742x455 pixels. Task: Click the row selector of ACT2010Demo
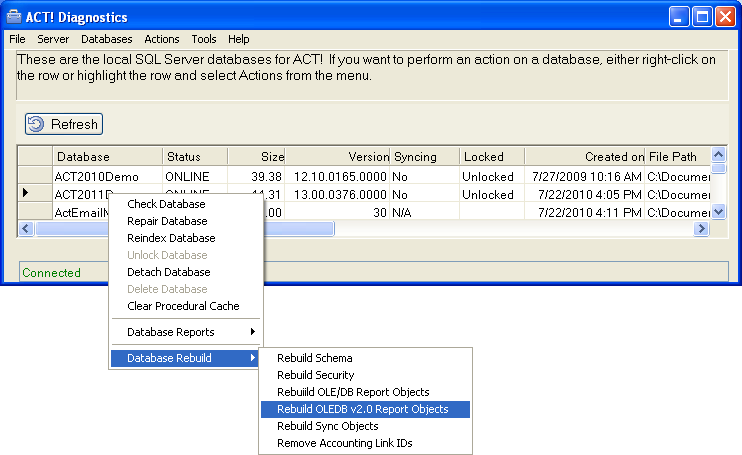pos(35,175)
